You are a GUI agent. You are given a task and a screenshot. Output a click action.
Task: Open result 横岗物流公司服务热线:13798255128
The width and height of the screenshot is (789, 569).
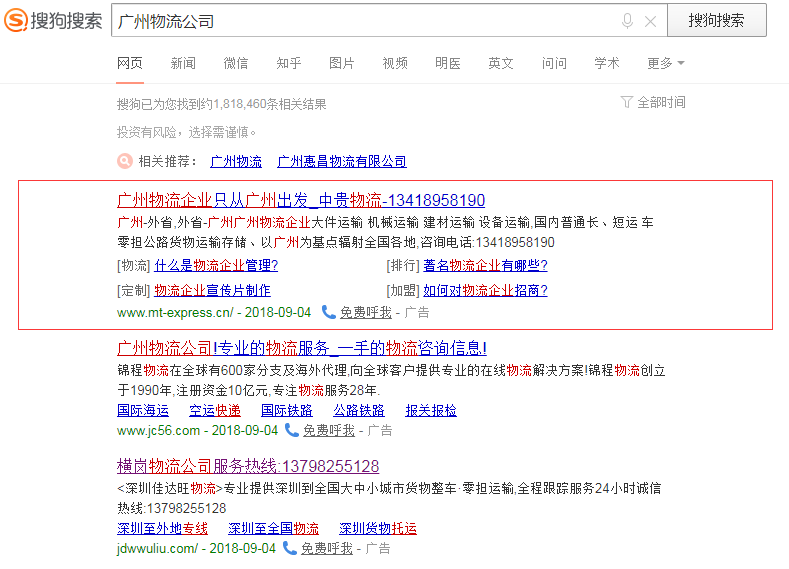tap(248, 466)
